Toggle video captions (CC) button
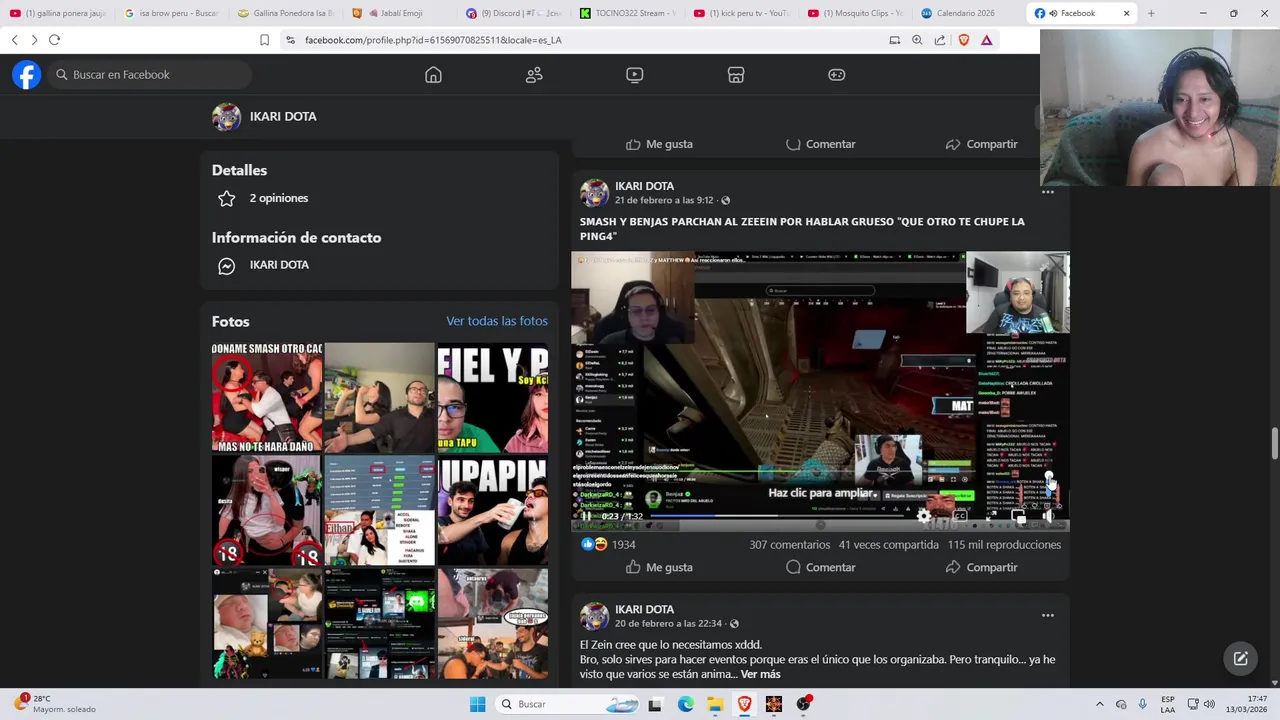 coord(959,516)
